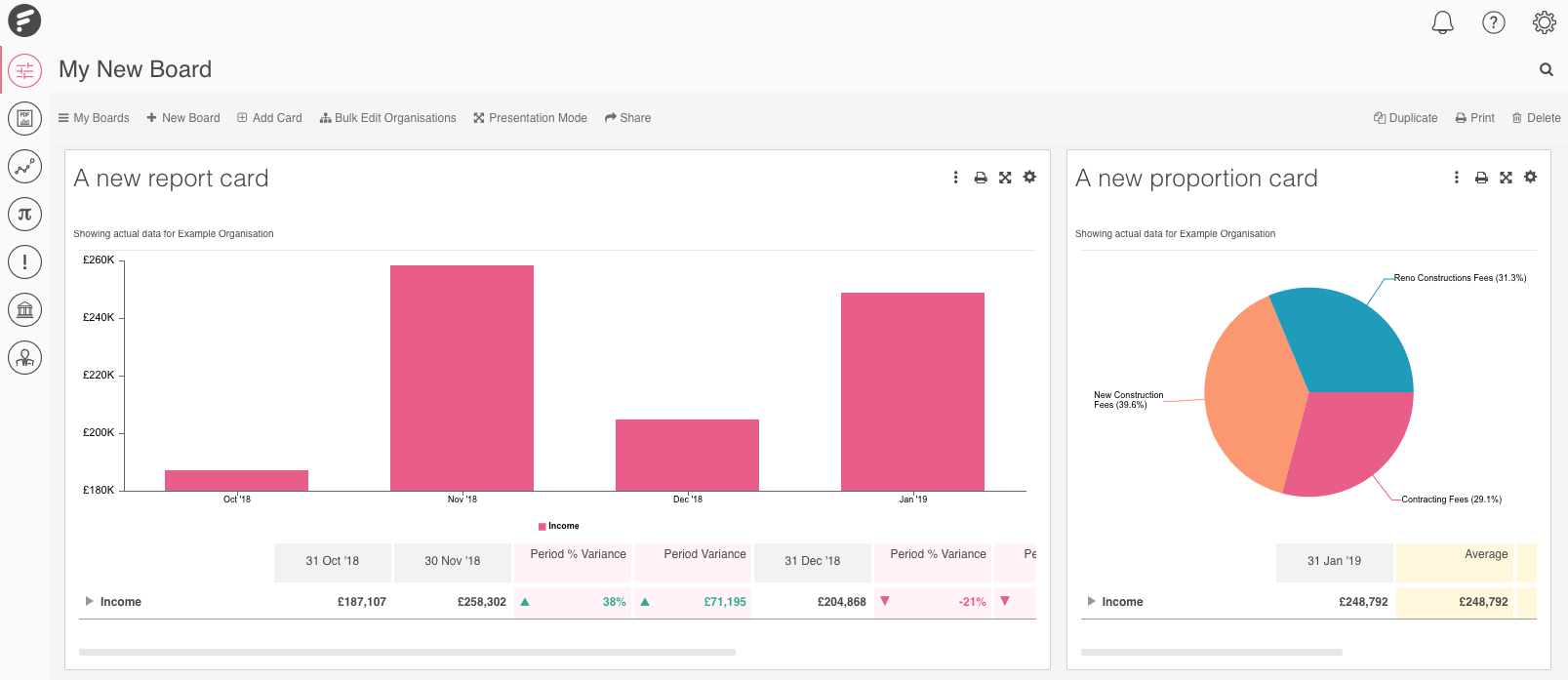The height and width of the screenshot is (680, 1568).
Task: Select the 31 Jan '19 column header
Action: point(1334,561)
